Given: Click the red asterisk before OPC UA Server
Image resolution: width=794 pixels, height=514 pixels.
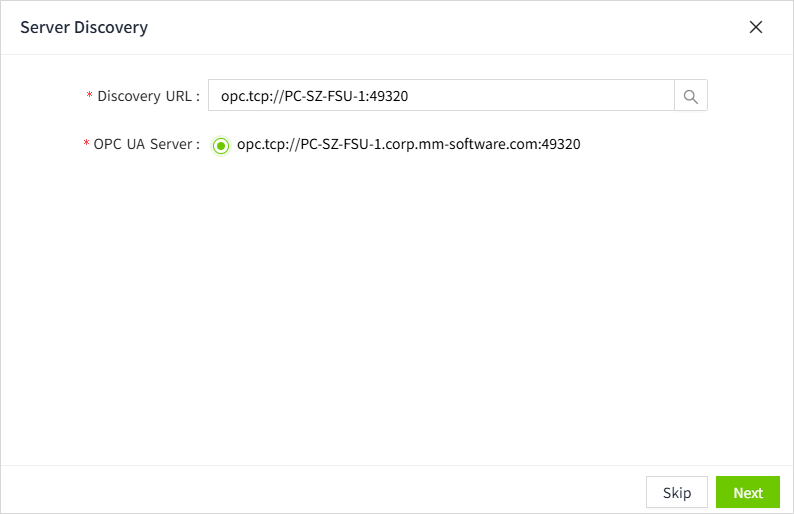Looking at the screenshot, I should pyautogui.click(x=86, y=145).
